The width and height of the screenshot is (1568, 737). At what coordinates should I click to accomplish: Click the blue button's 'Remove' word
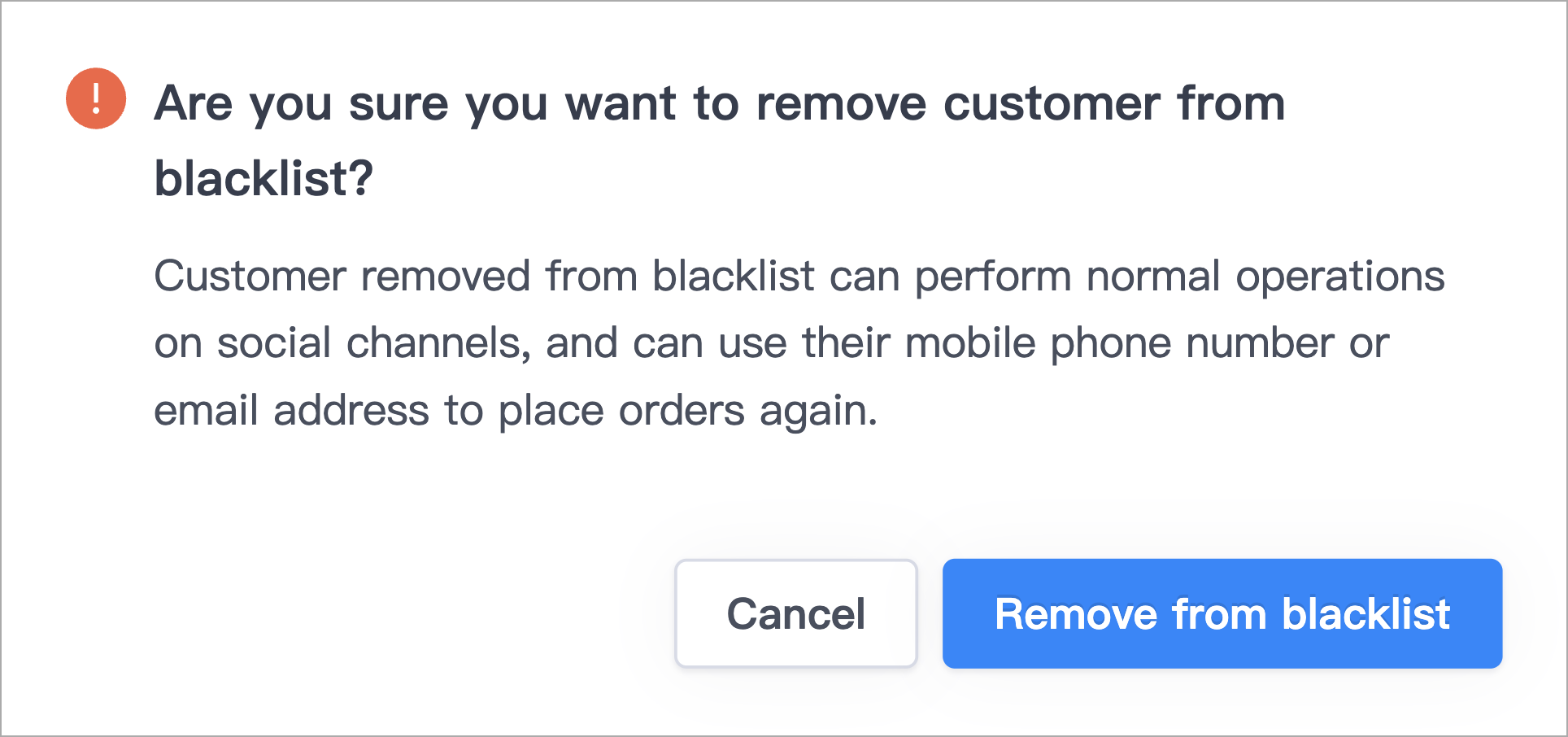[1076, 613]
